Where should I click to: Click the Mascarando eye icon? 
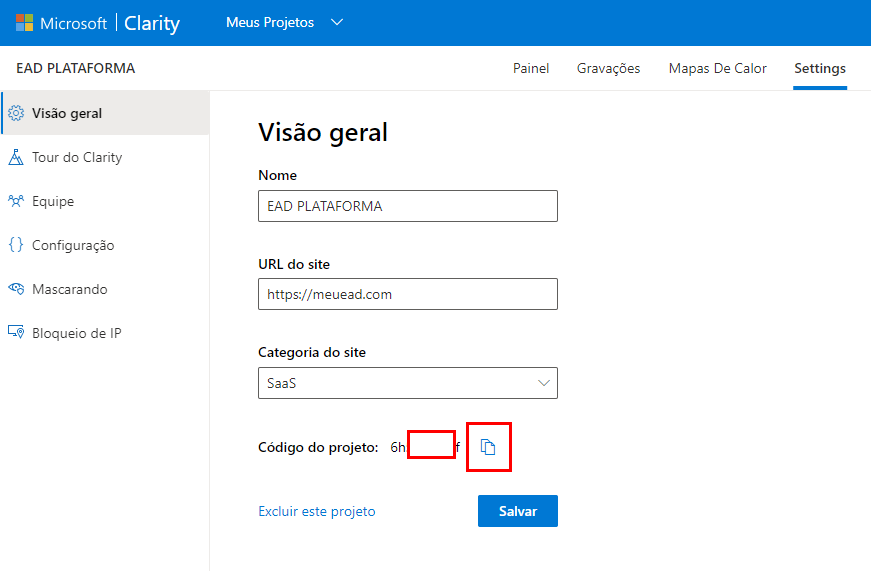16,289
